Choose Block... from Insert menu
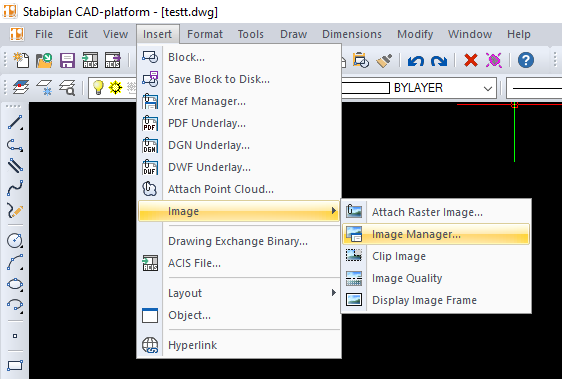Image resolution: width=562 pixels, height=379 pixels. tap(239, 57)
